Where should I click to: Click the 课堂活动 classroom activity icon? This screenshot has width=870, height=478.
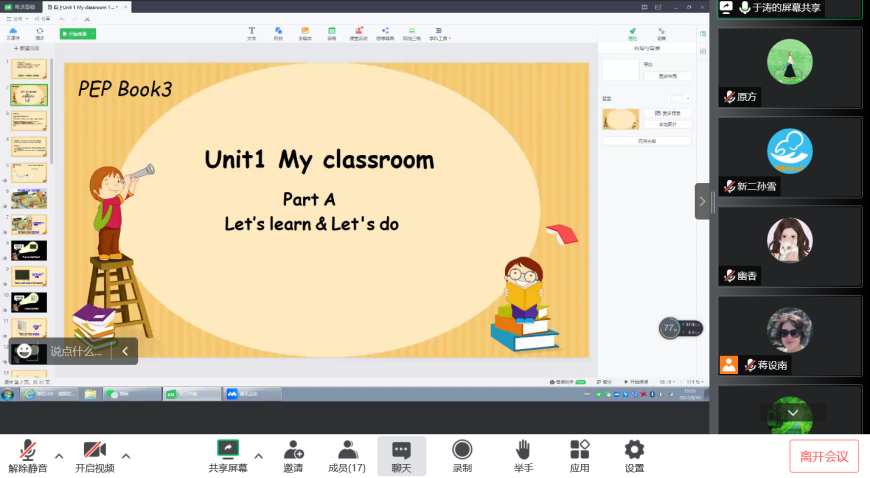click(x=358, y=33)
